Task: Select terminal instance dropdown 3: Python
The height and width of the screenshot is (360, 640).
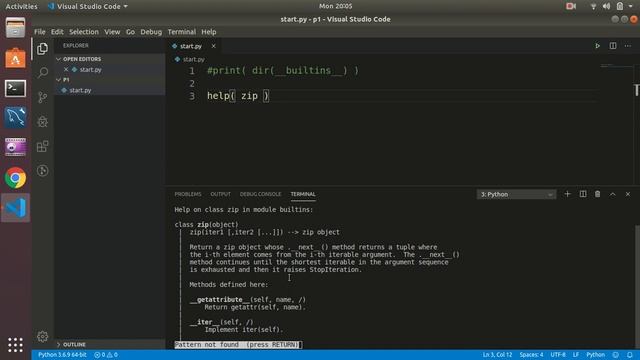Action: [516, 194]
